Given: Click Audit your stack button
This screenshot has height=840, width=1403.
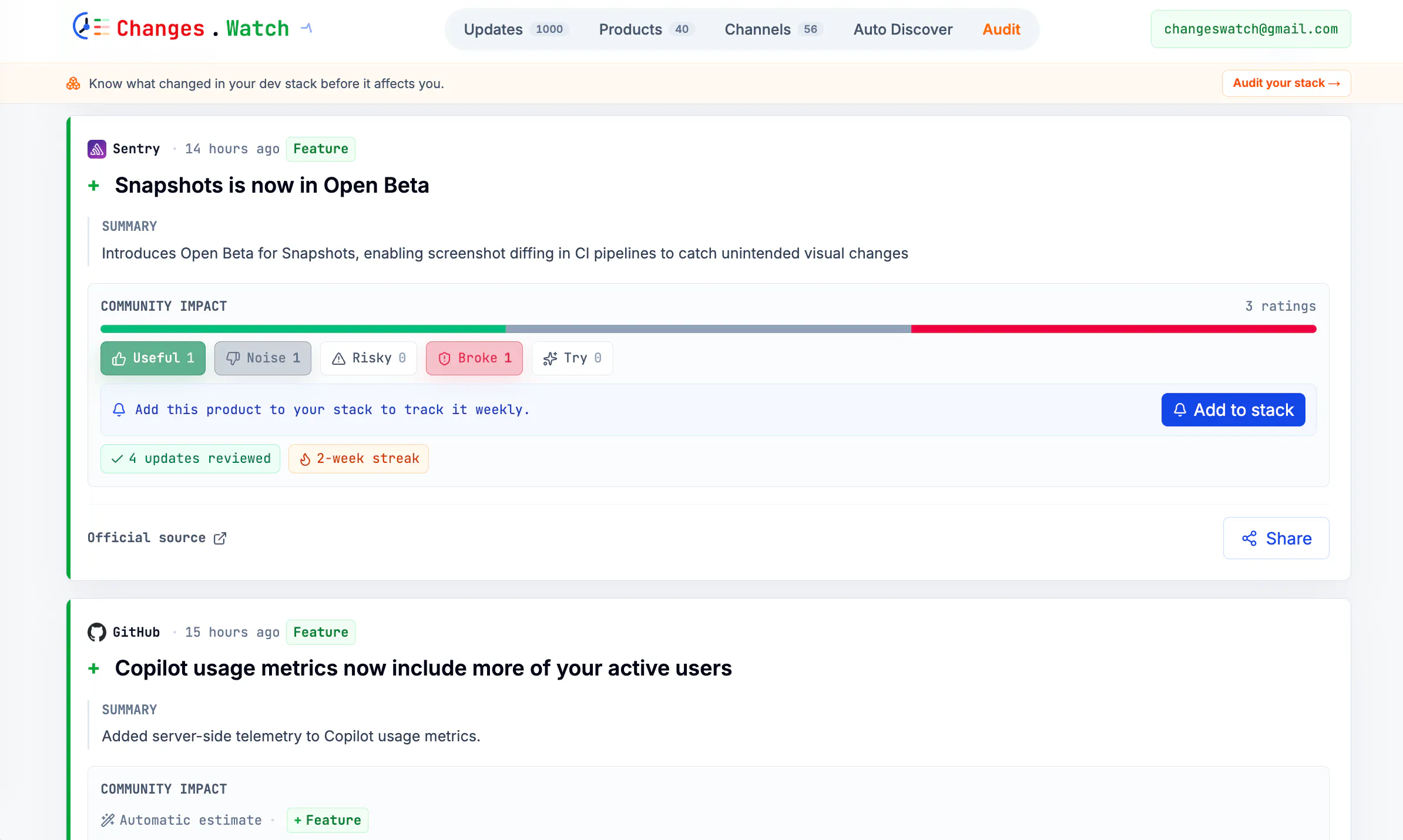Looking at the screenshot, I should 1287,83.
